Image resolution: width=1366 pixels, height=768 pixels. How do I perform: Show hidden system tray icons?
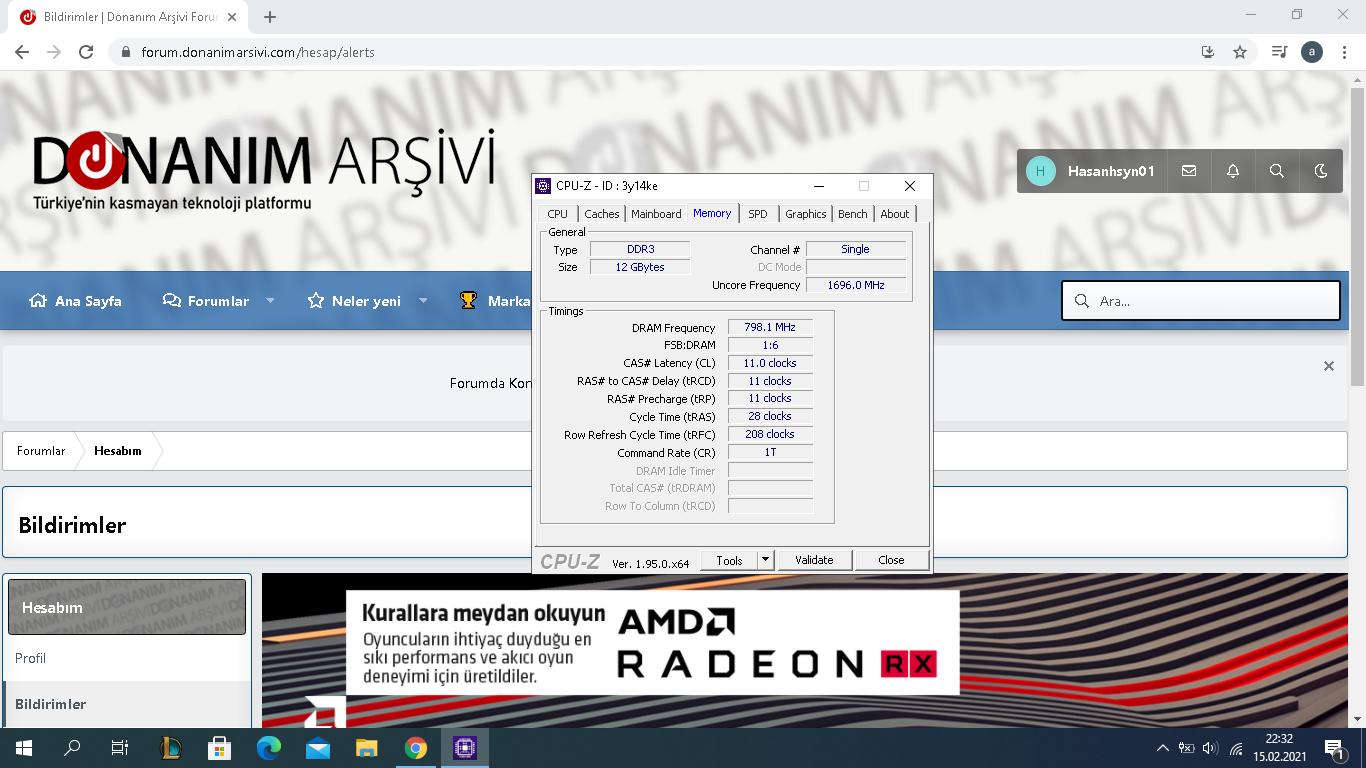point(1162,748)
